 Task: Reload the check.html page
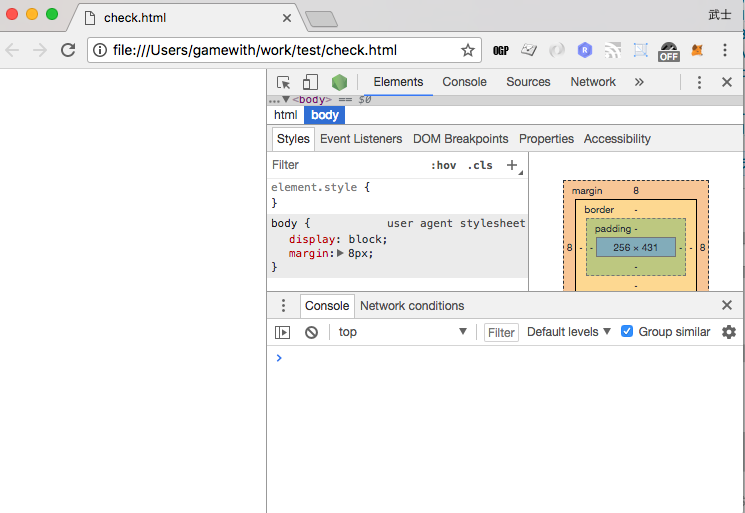(68, 50)
